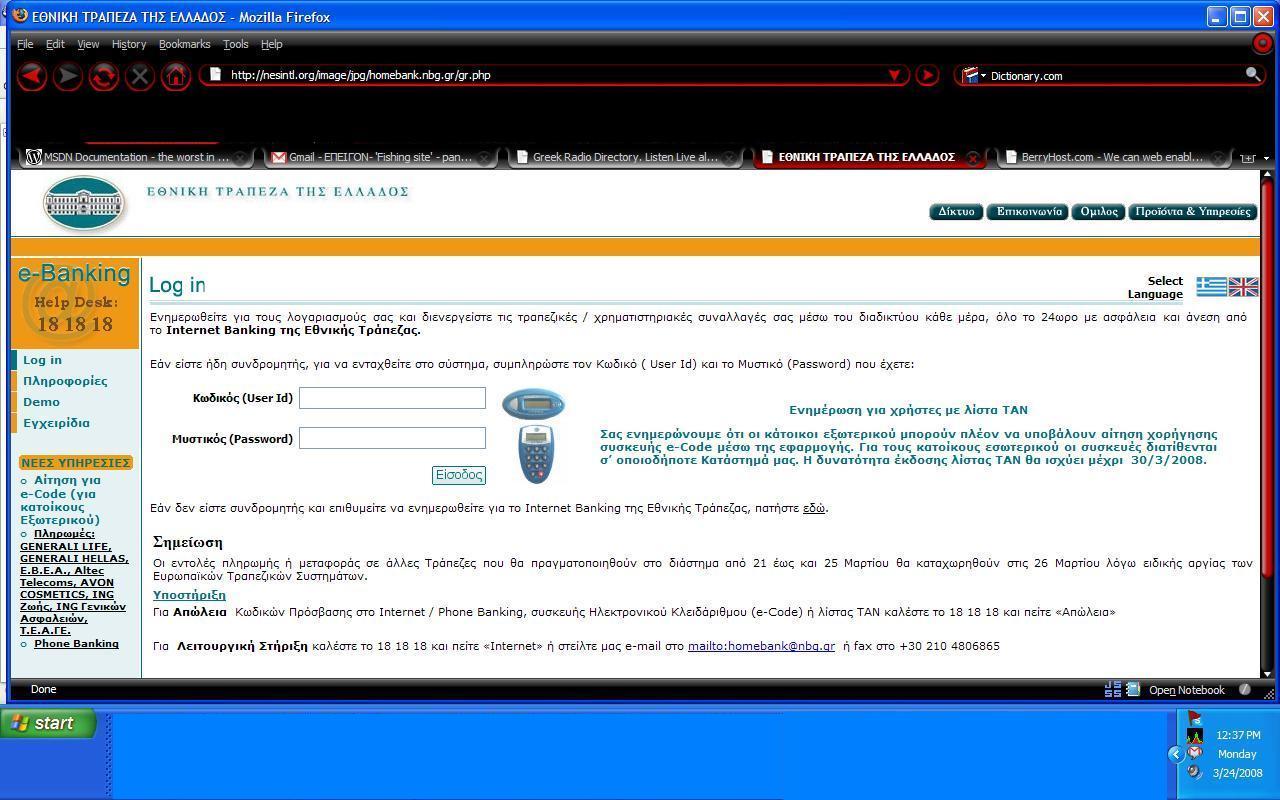Screen dimensions: 1280x800
Task: Select the British flag language icon
Action: coord(1243,287)
